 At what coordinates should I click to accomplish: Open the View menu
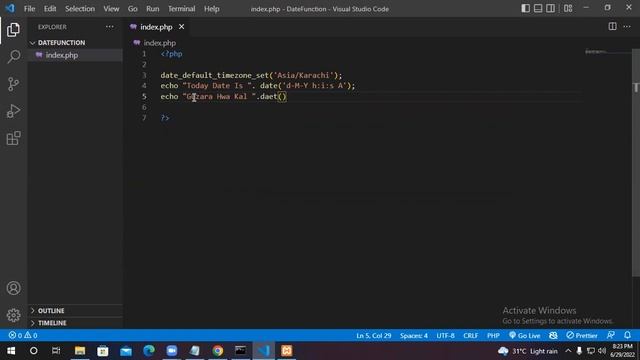click(x=111, y=9)
